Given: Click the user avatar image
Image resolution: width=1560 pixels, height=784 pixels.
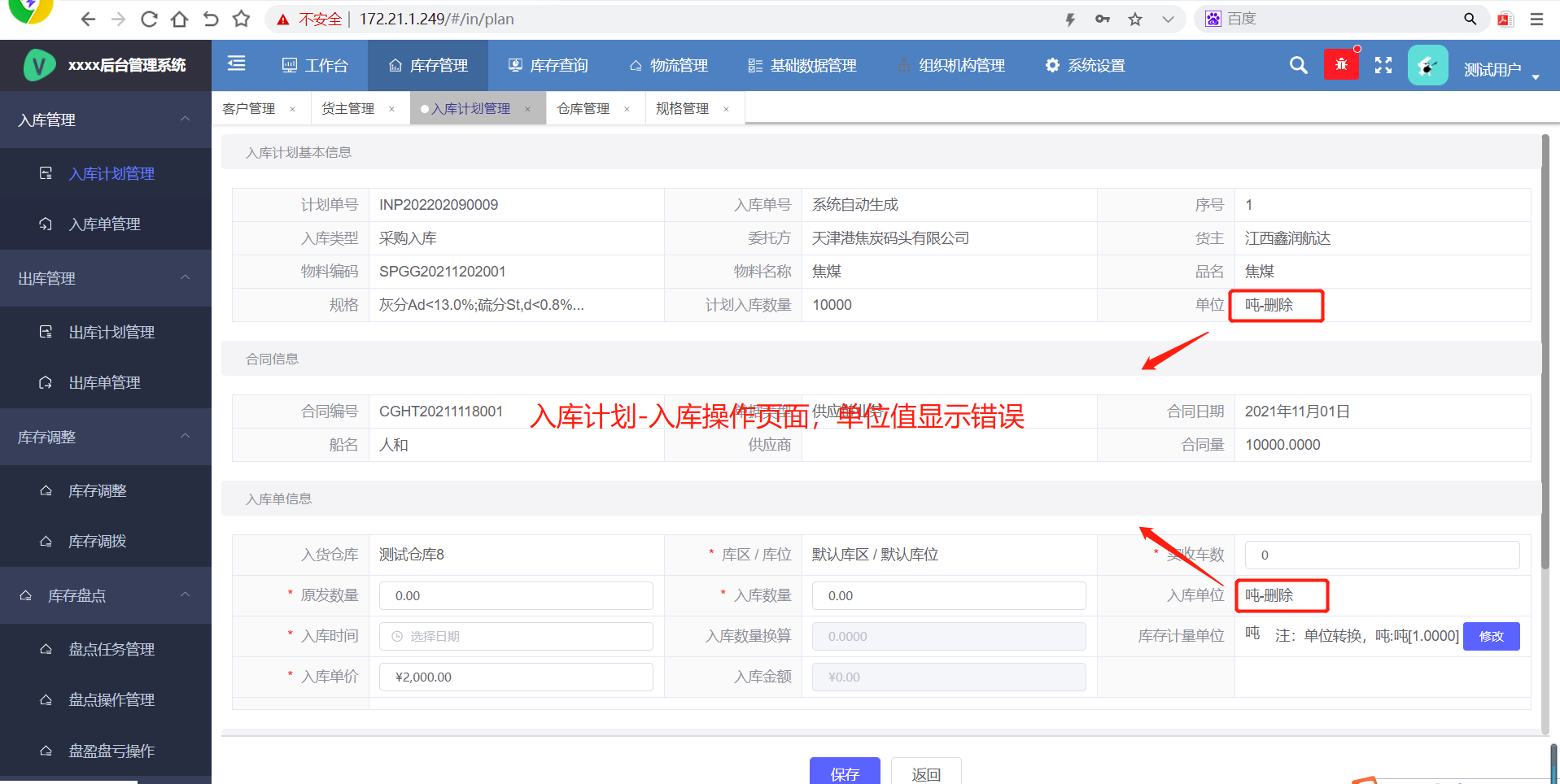Looking at the screenshot, I should point(1427,65).
